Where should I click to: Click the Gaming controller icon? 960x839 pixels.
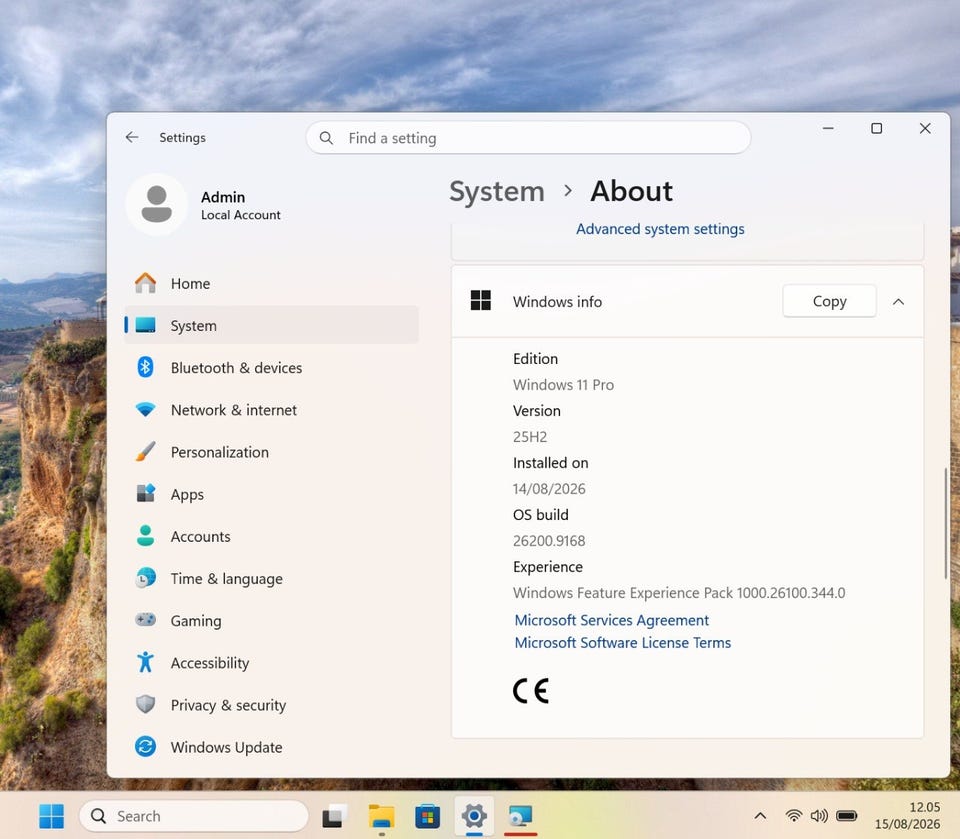pyautogui.click(x=145, y=620)
